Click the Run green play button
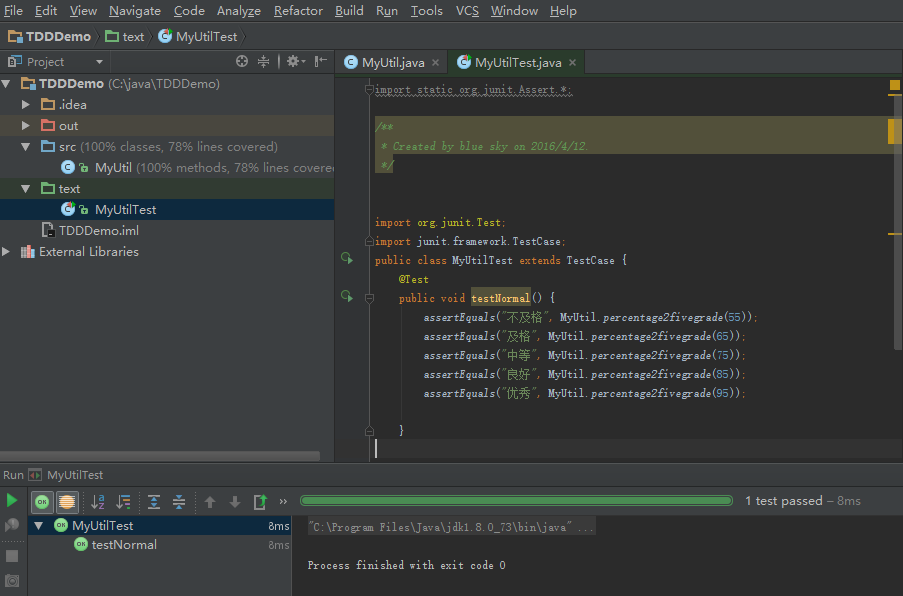The height and width of the screenshot is (596, 903). (12, 500)
